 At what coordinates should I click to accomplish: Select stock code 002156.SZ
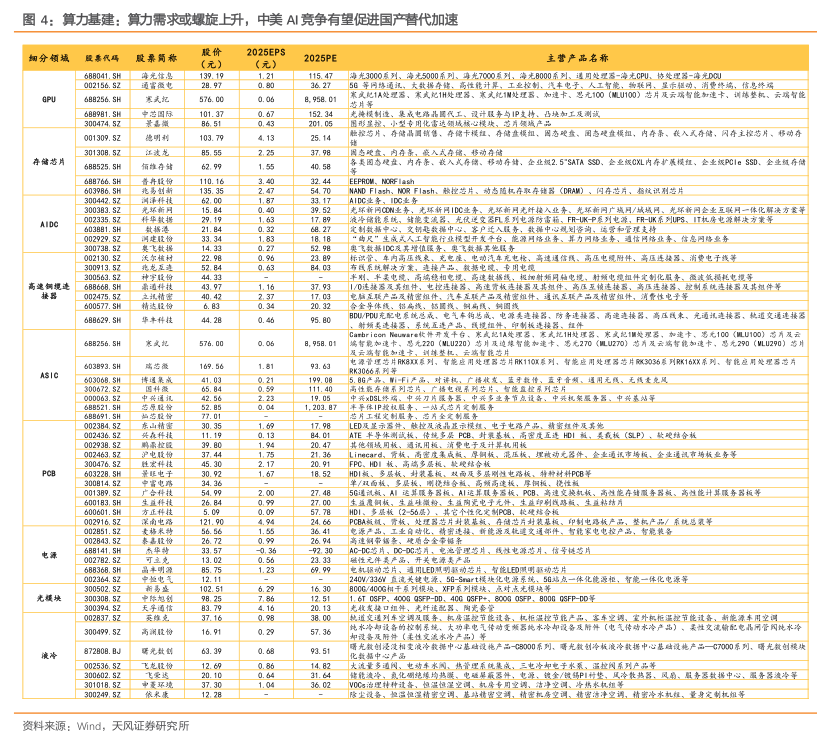tap(102, 85)
